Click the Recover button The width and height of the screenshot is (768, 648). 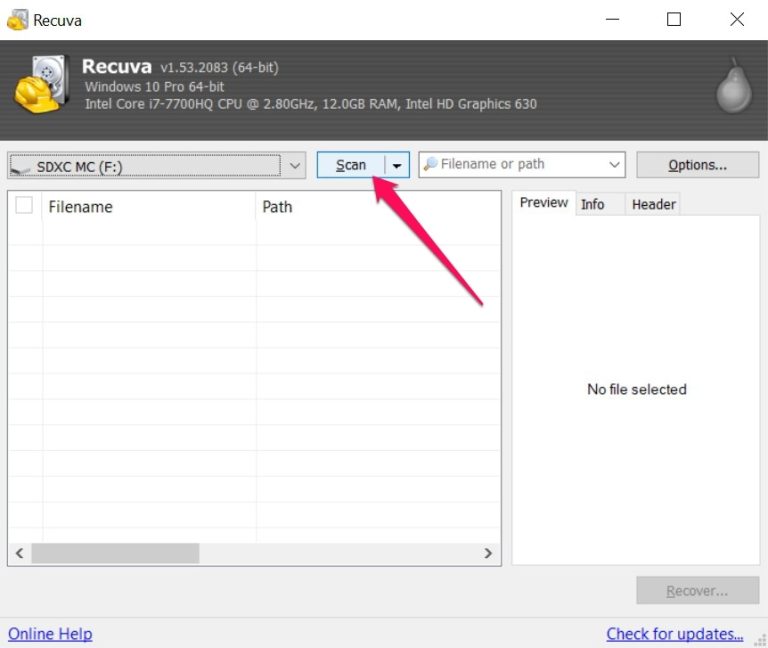(x=697, y=591)
